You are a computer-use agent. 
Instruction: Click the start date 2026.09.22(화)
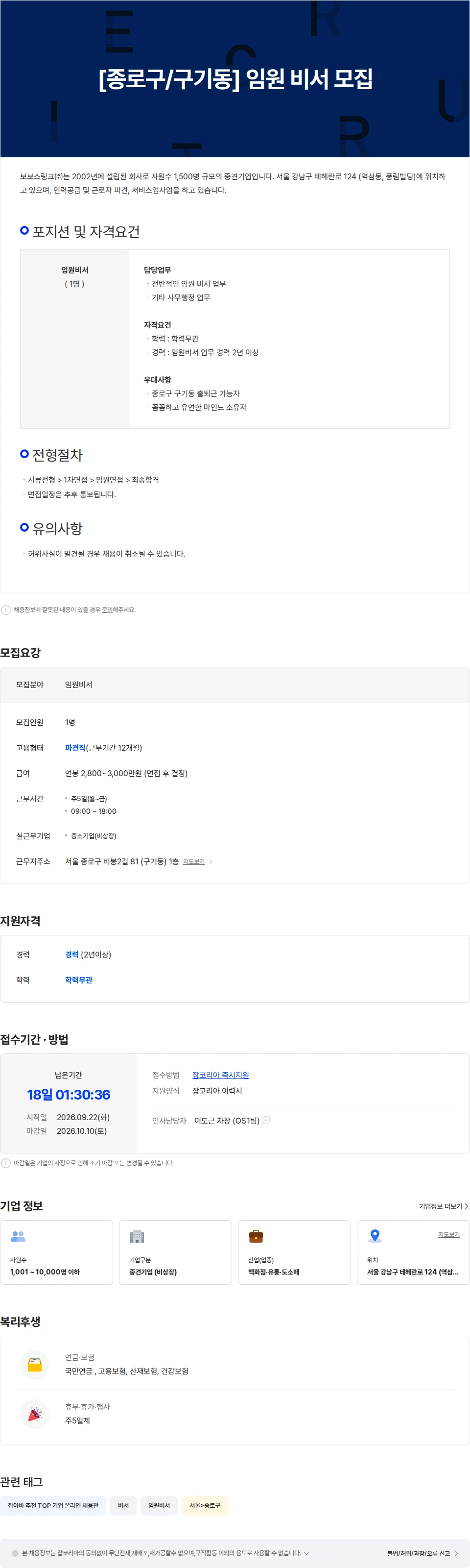click(x=83, y=1117)
